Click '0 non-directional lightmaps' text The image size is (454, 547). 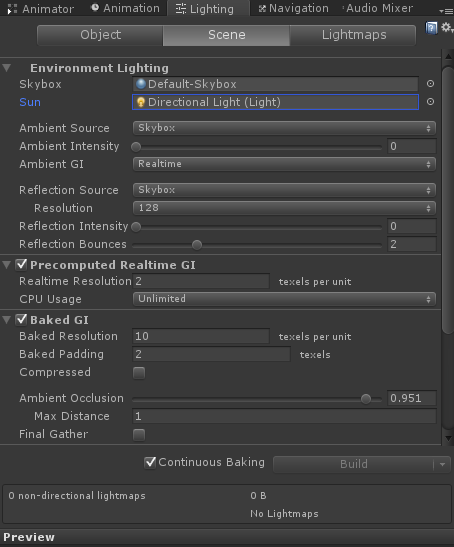click(x=77, y=496)
